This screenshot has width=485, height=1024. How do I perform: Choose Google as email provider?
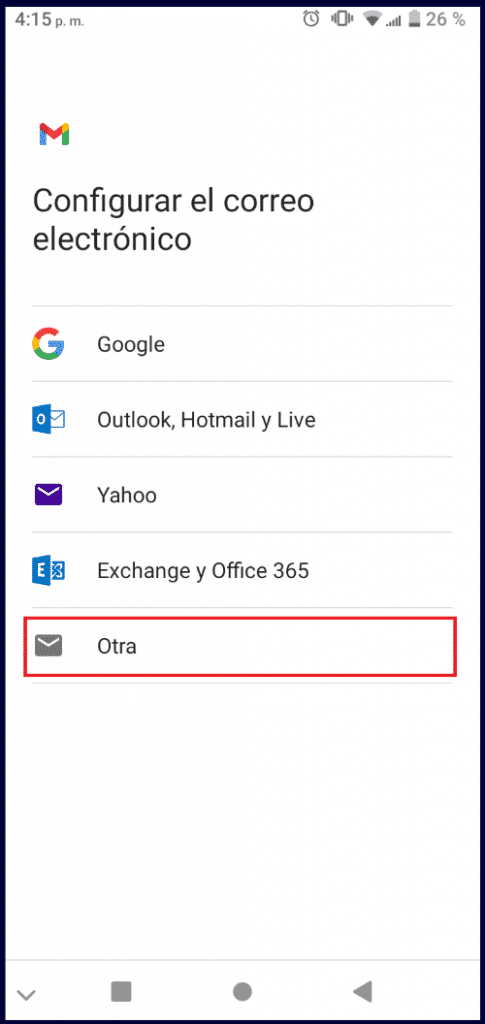pyautogui.click(x=242, y=344)
